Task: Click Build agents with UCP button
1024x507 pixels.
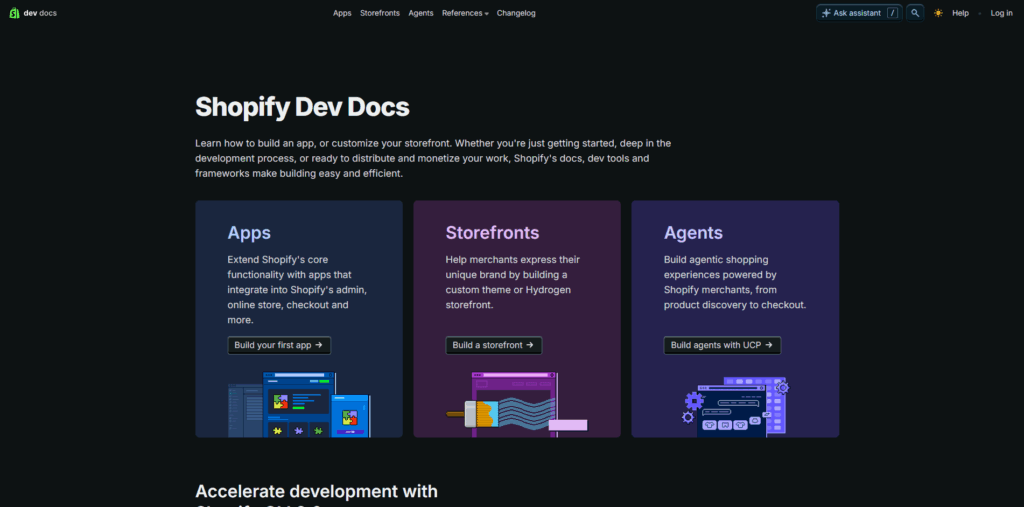Action: coord(722,345)
